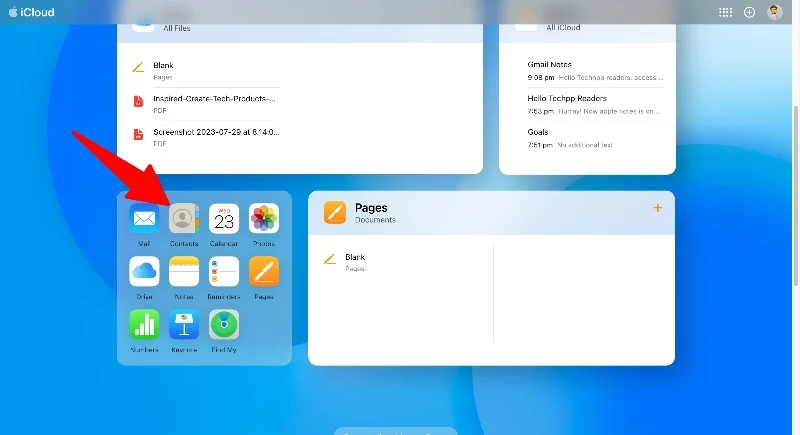Open the iCloud Drive app icon
This screenshot has width=800, height=435.
(144, 271)
